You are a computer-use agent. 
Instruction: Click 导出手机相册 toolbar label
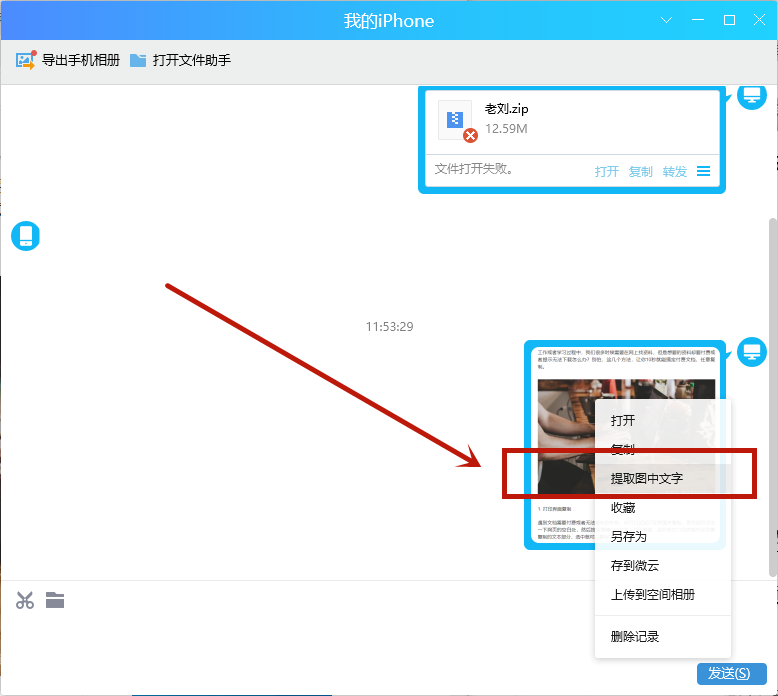tap(81, 61)
